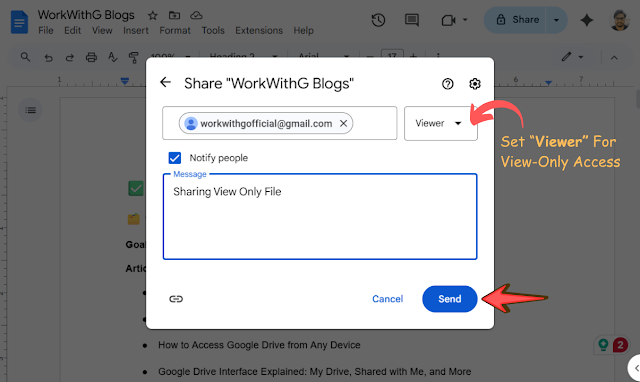Open the Google Docs home icon
640x382 pixels.
tap(19, 22)
